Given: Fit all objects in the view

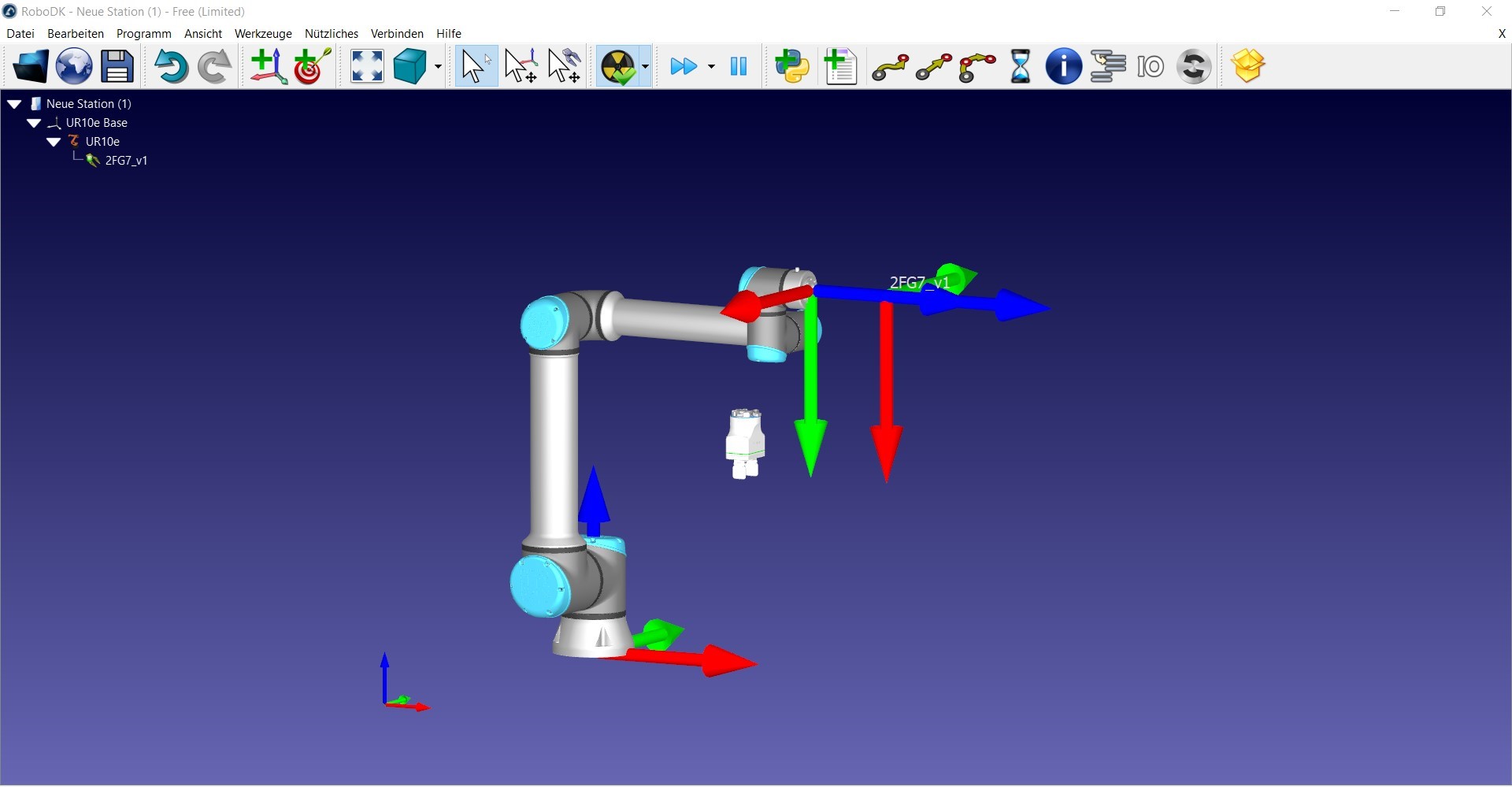Looking at the screenshot, I should click(367, 66).
